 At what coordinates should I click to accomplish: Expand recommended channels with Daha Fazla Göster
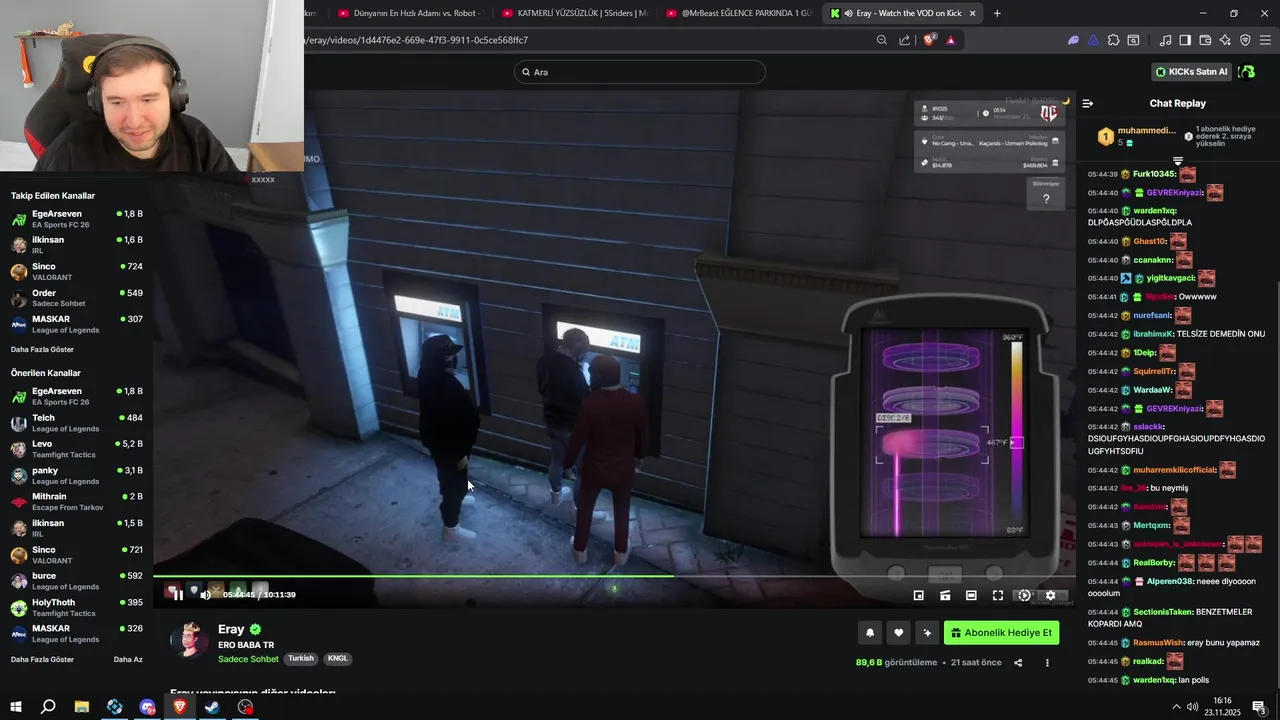[42, 660]
